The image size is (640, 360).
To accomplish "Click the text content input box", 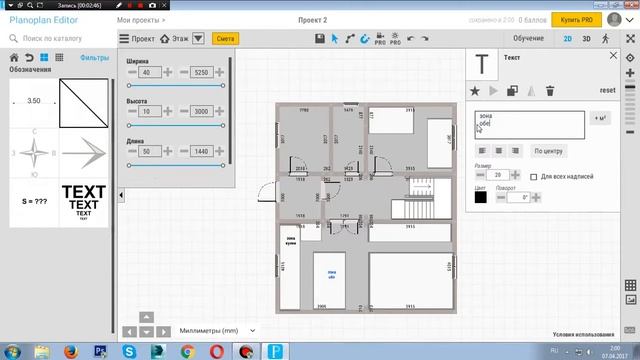I will 529,125.
